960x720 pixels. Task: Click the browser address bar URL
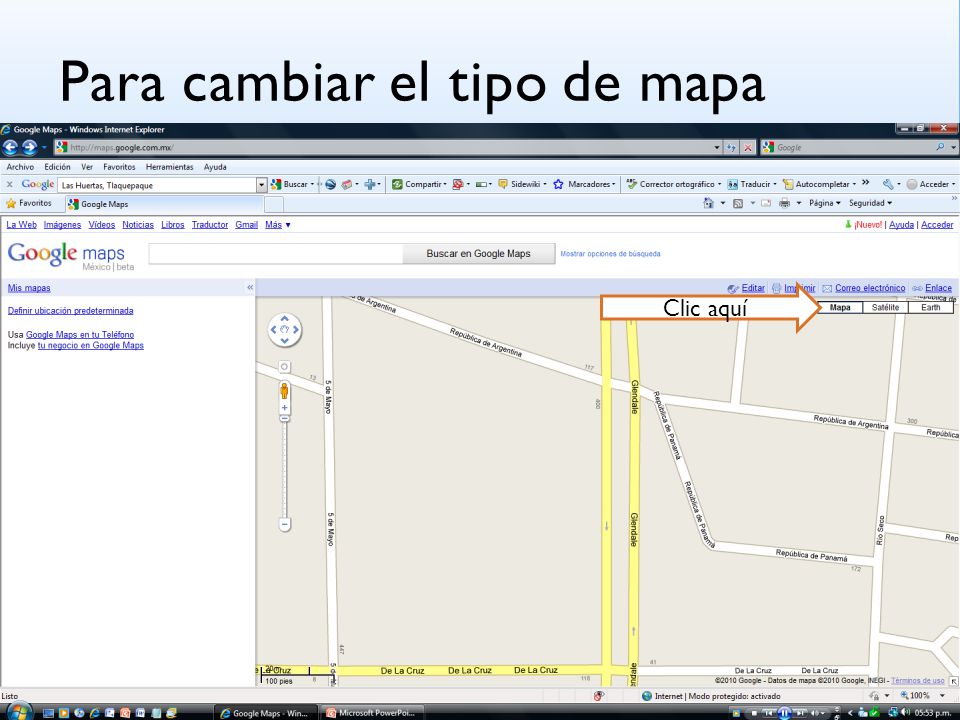(x=383, y=148)
